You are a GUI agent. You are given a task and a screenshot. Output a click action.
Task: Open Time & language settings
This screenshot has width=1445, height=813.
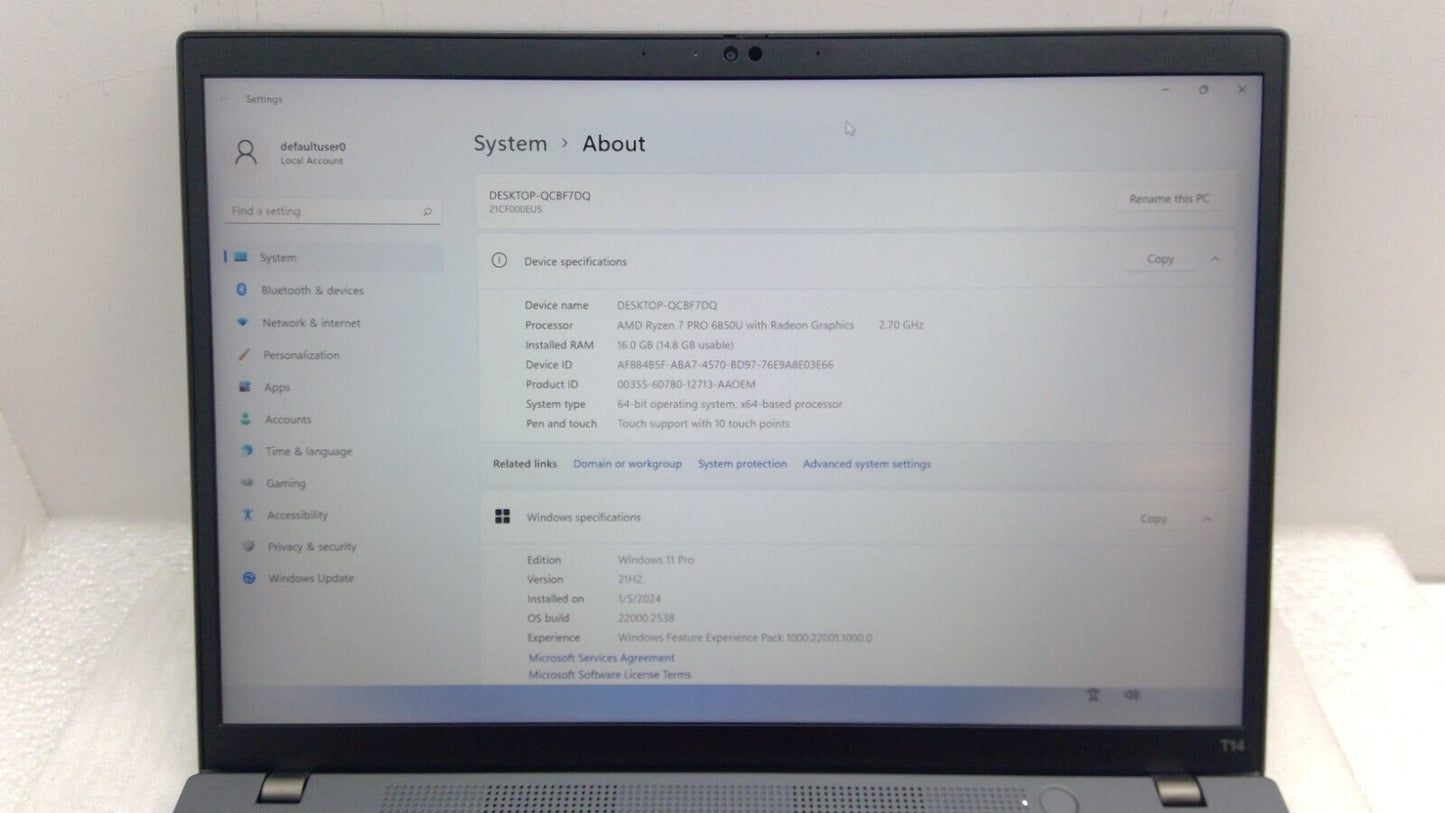click(x=308, y=451)
